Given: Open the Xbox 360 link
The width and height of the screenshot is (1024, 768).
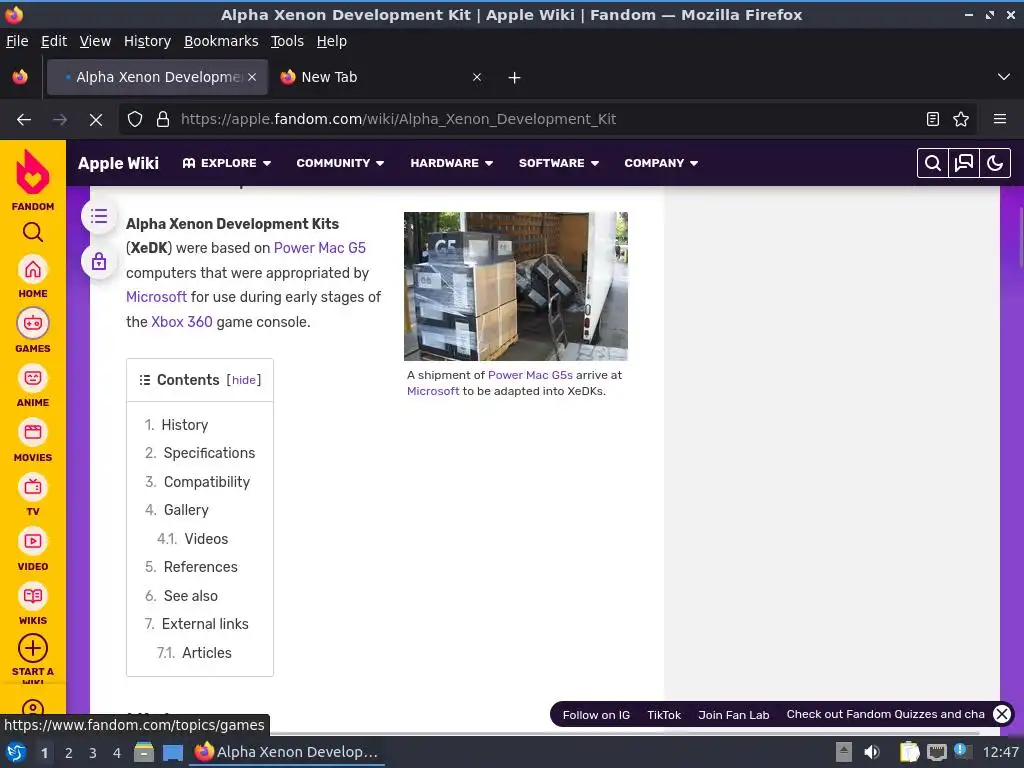Looking at the screenshot, I should [182, 322].
